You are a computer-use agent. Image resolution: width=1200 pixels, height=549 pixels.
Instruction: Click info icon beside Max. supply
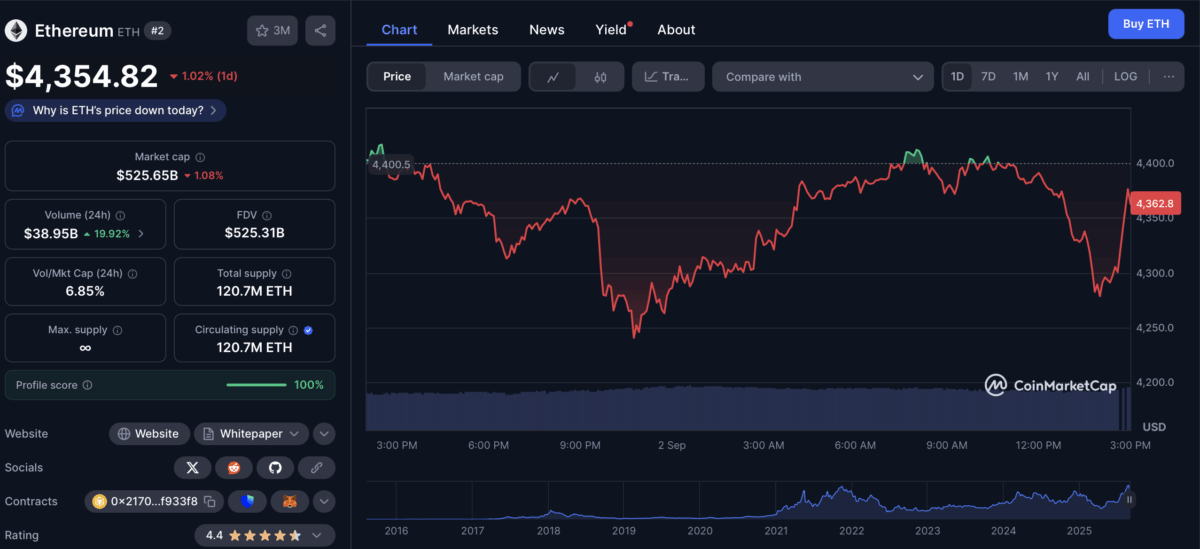(117, 330)
